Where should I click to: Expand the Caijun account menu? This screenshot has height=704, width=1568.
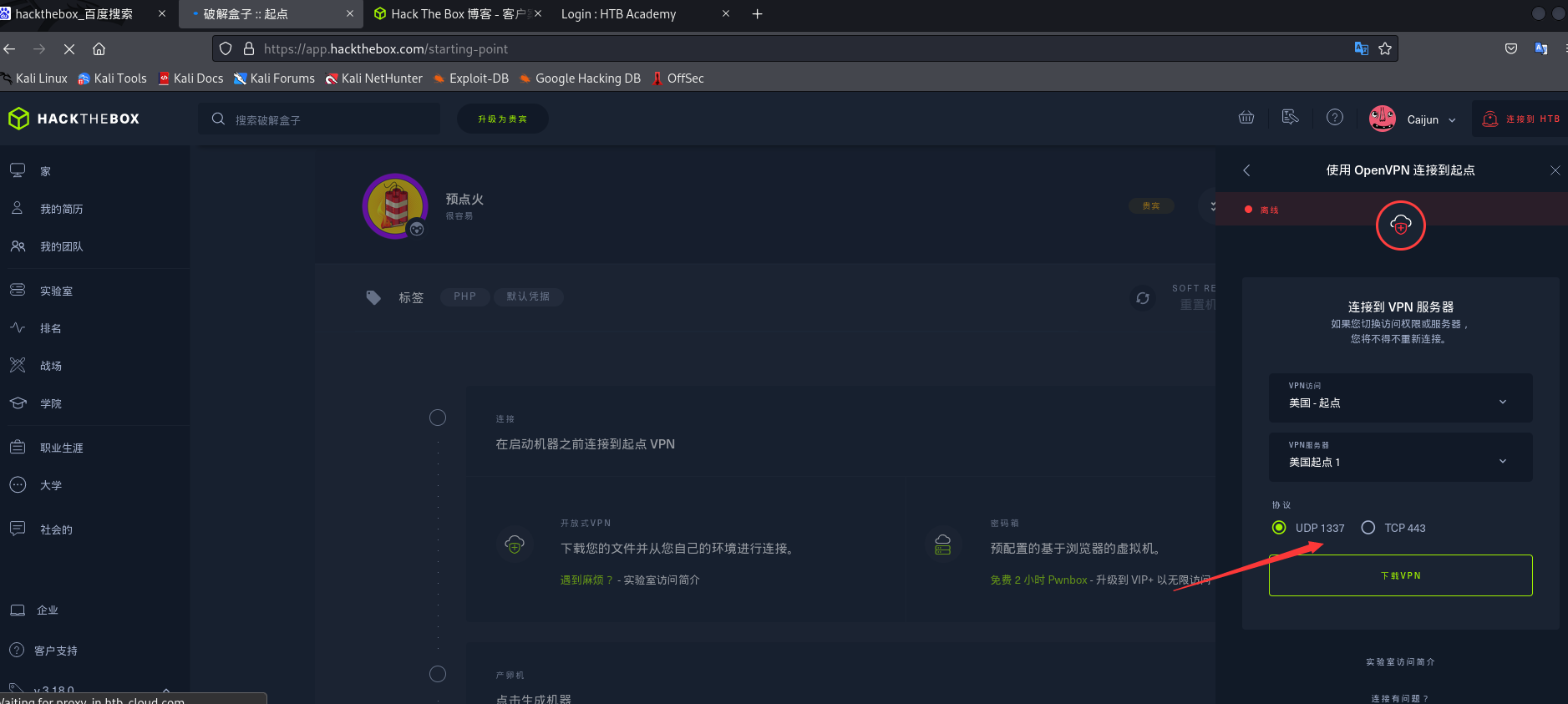click(1452, 120)
